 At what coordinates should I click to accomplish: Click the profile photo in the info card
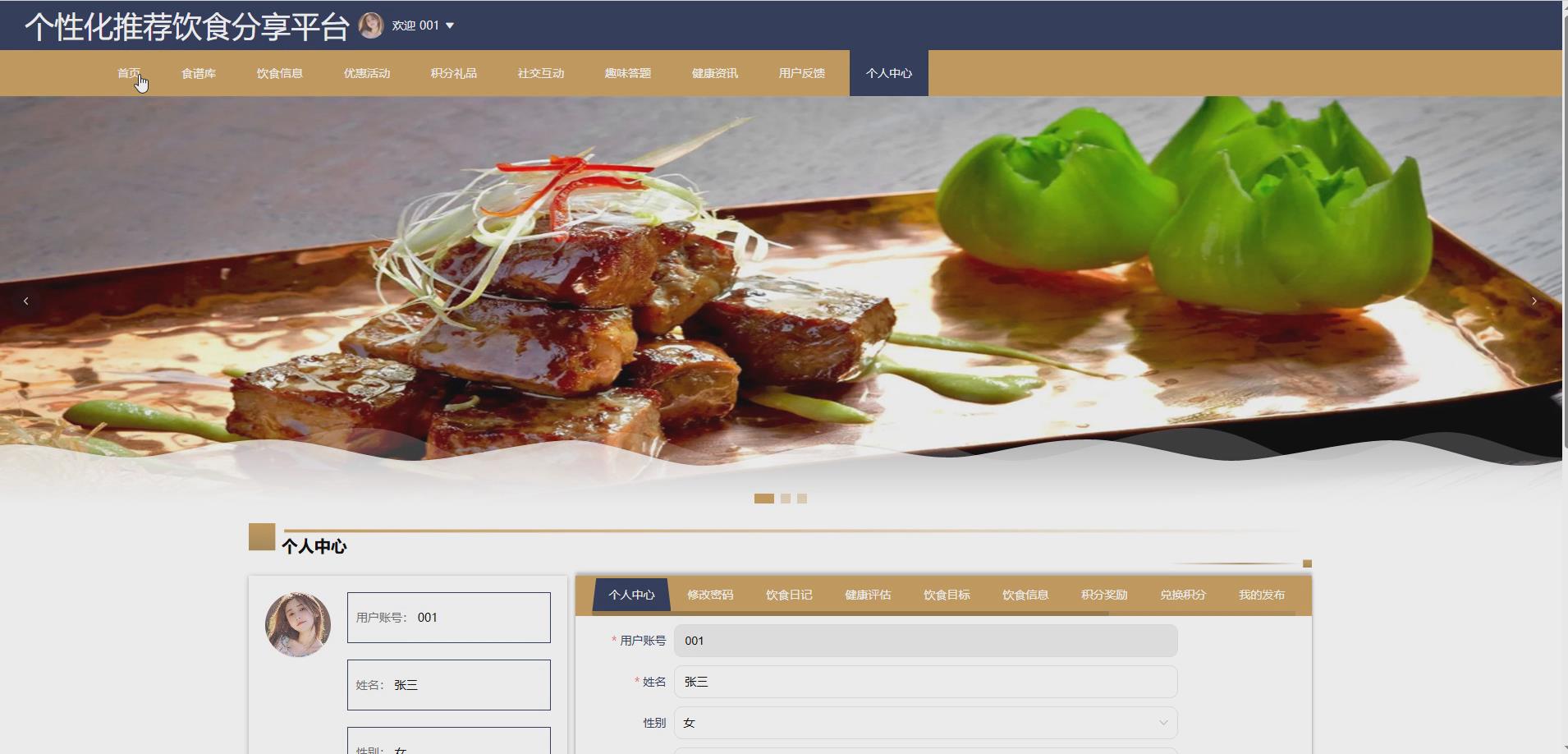tap(298, 625)
